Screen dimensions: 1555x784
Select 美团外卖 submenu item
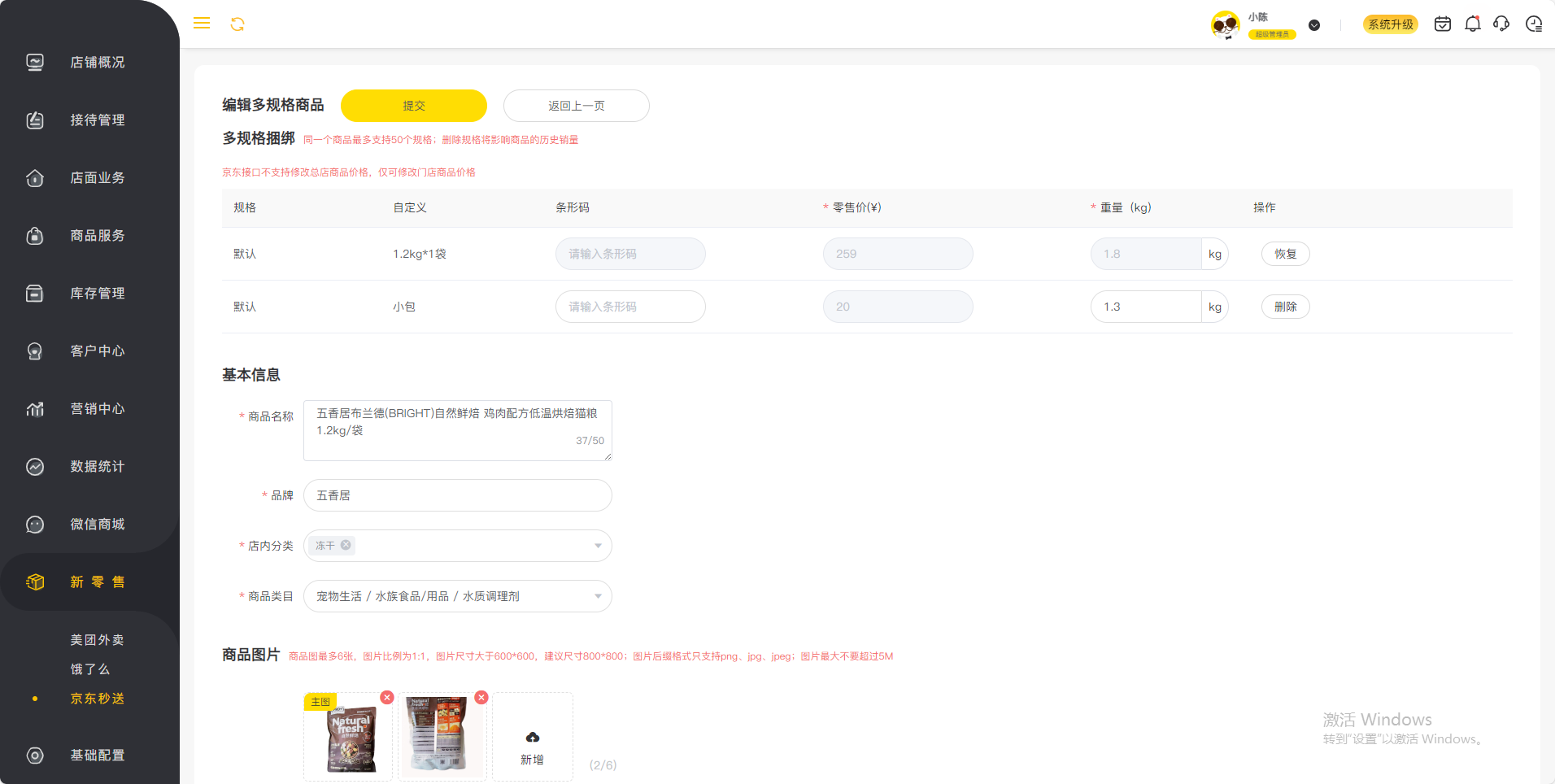[x=97, y=640]
